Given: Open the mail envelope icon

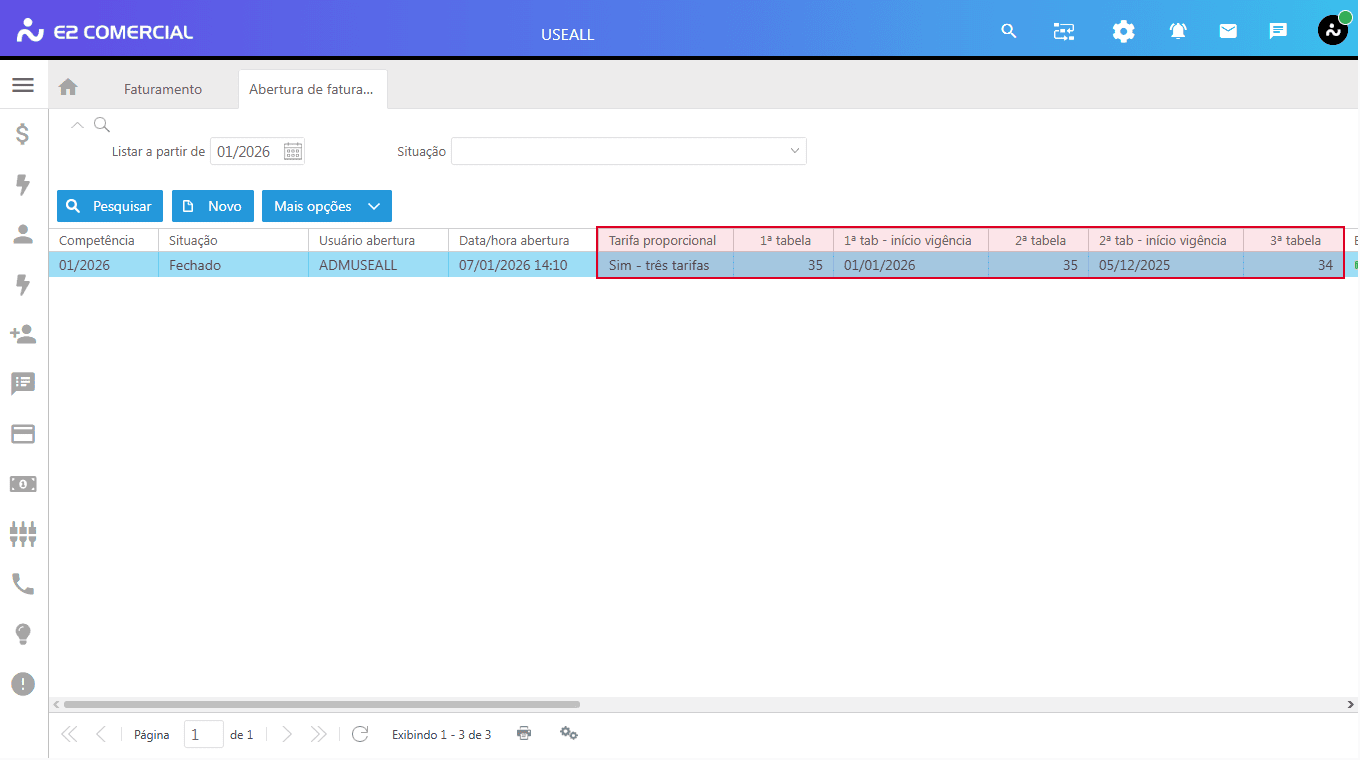Looking at the screenshot, I should (1228, 31).
